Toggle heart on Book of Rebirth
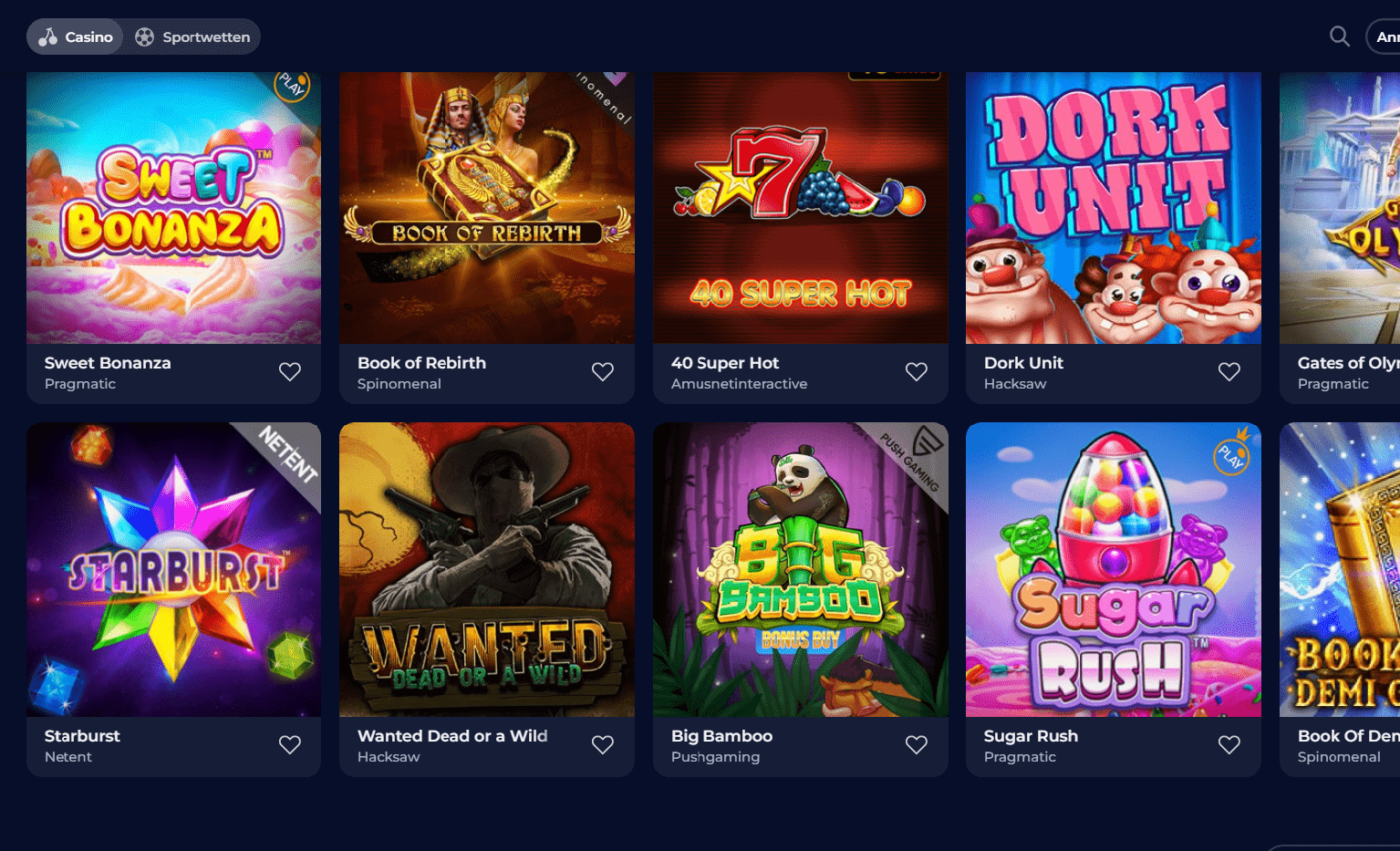Image resolution: width=1400 pixels, height=851 pixels. [x=603, y=371]
